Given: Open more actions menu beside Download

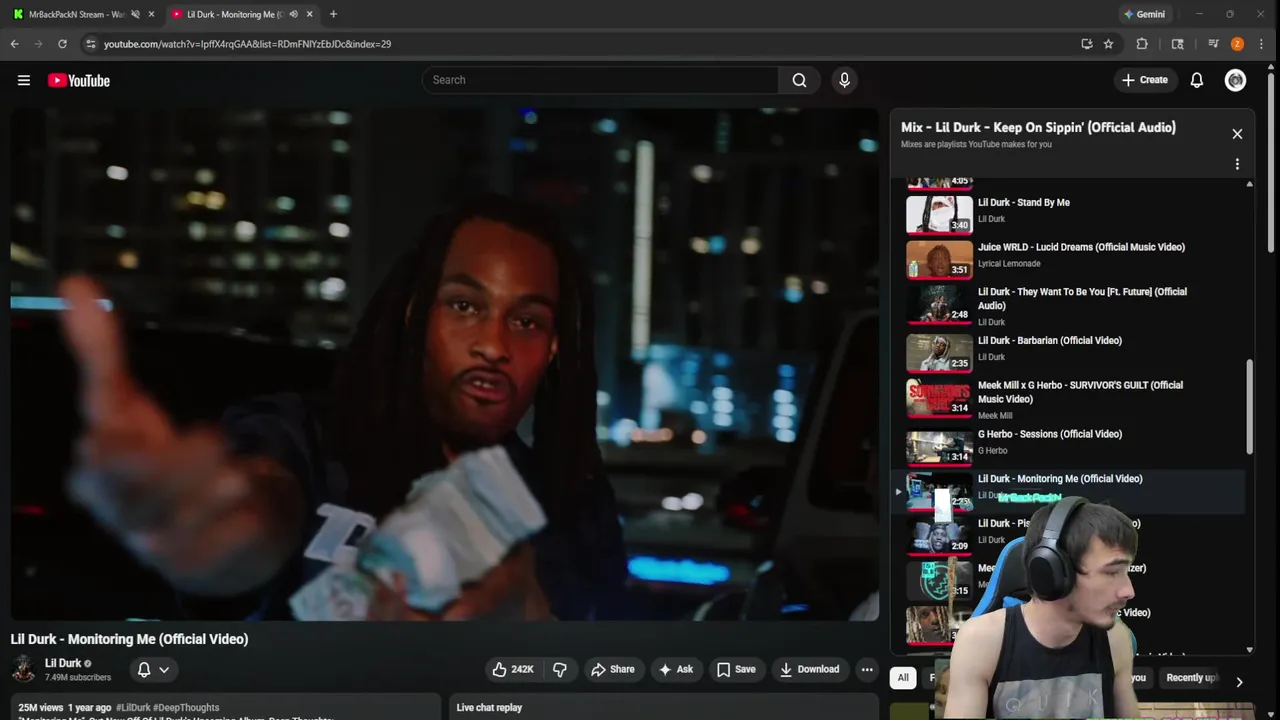Looking at the screenshot, I should 867,669.
